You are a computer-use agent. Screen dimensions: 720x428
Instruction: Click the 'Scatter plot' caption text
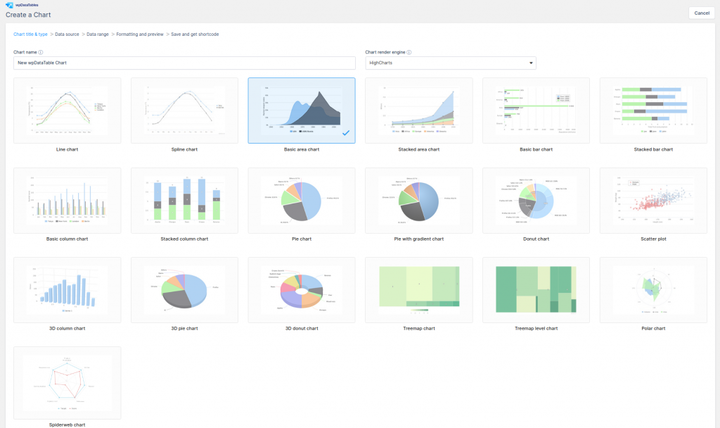[x=653, y=239]
